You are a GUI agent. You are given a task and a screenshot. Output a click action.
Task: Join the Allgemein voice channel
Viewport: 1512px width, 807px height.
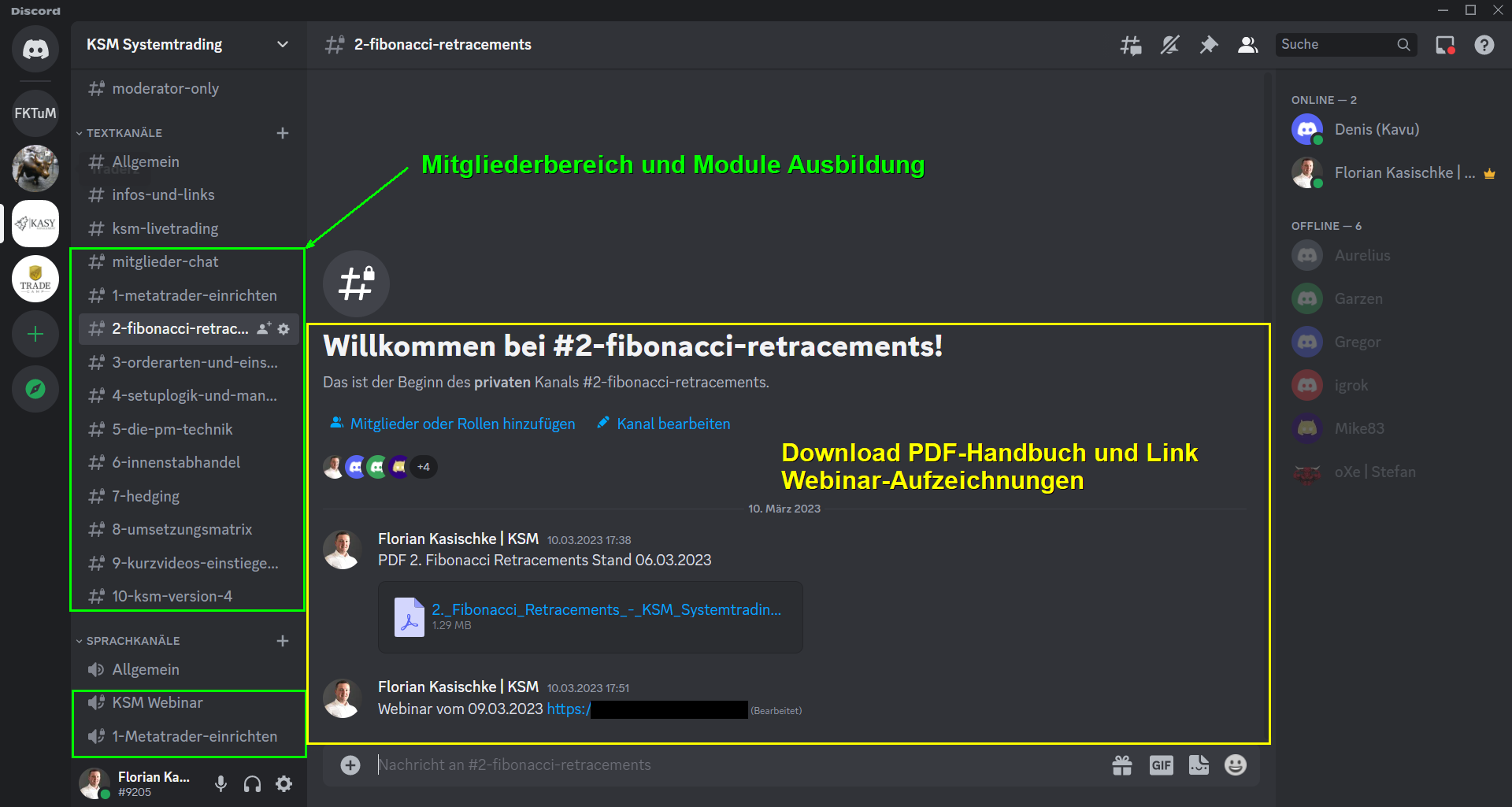point(188,669)
